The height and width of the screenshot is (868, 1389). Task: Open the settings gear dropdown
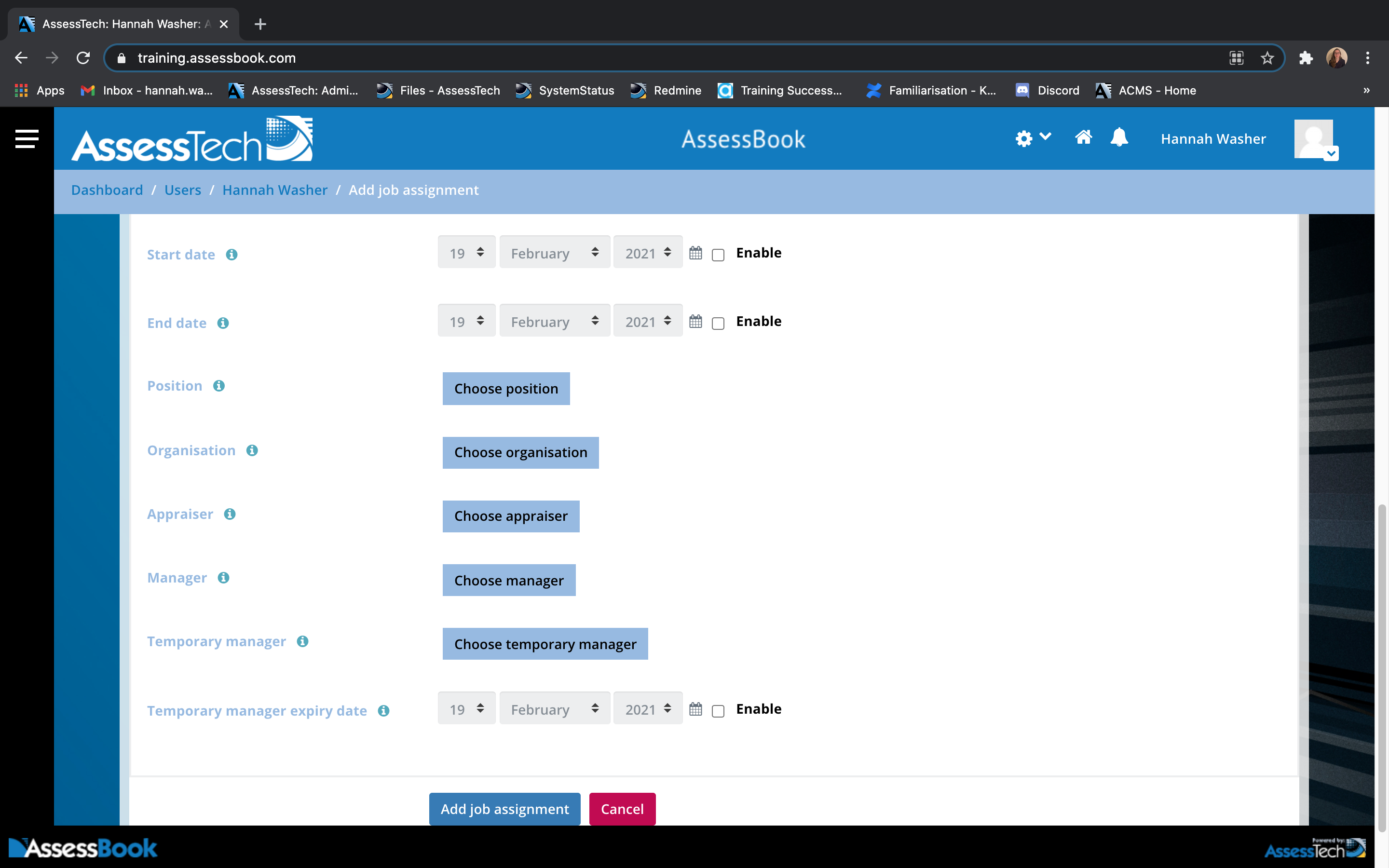pos(1033,138)
